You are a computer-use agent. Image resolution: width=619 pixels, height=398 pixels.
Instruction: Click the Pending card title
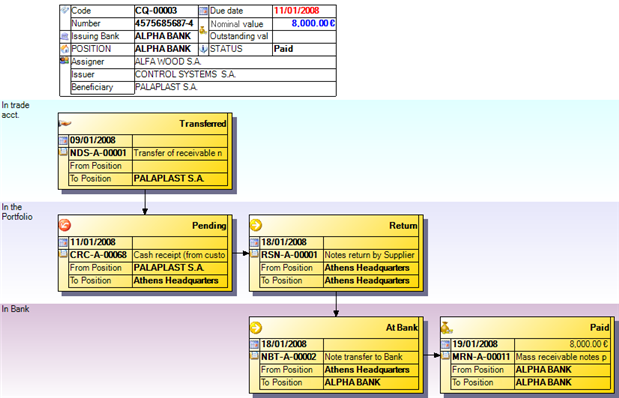click(209, 225)
